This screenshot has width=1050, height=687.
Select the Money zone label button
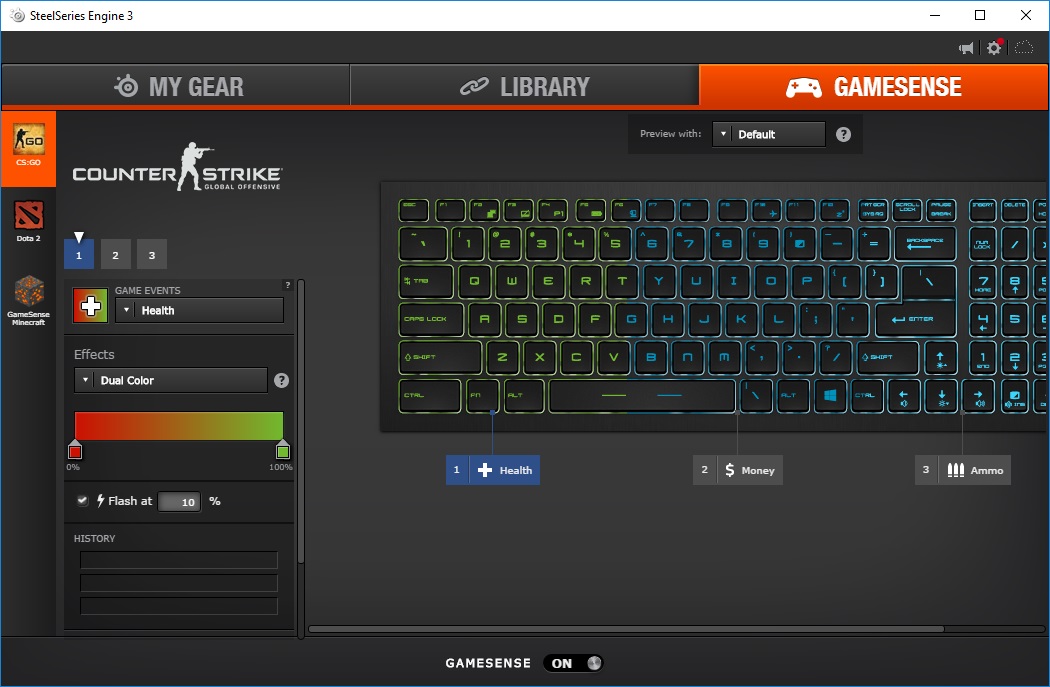coord(738,470)
